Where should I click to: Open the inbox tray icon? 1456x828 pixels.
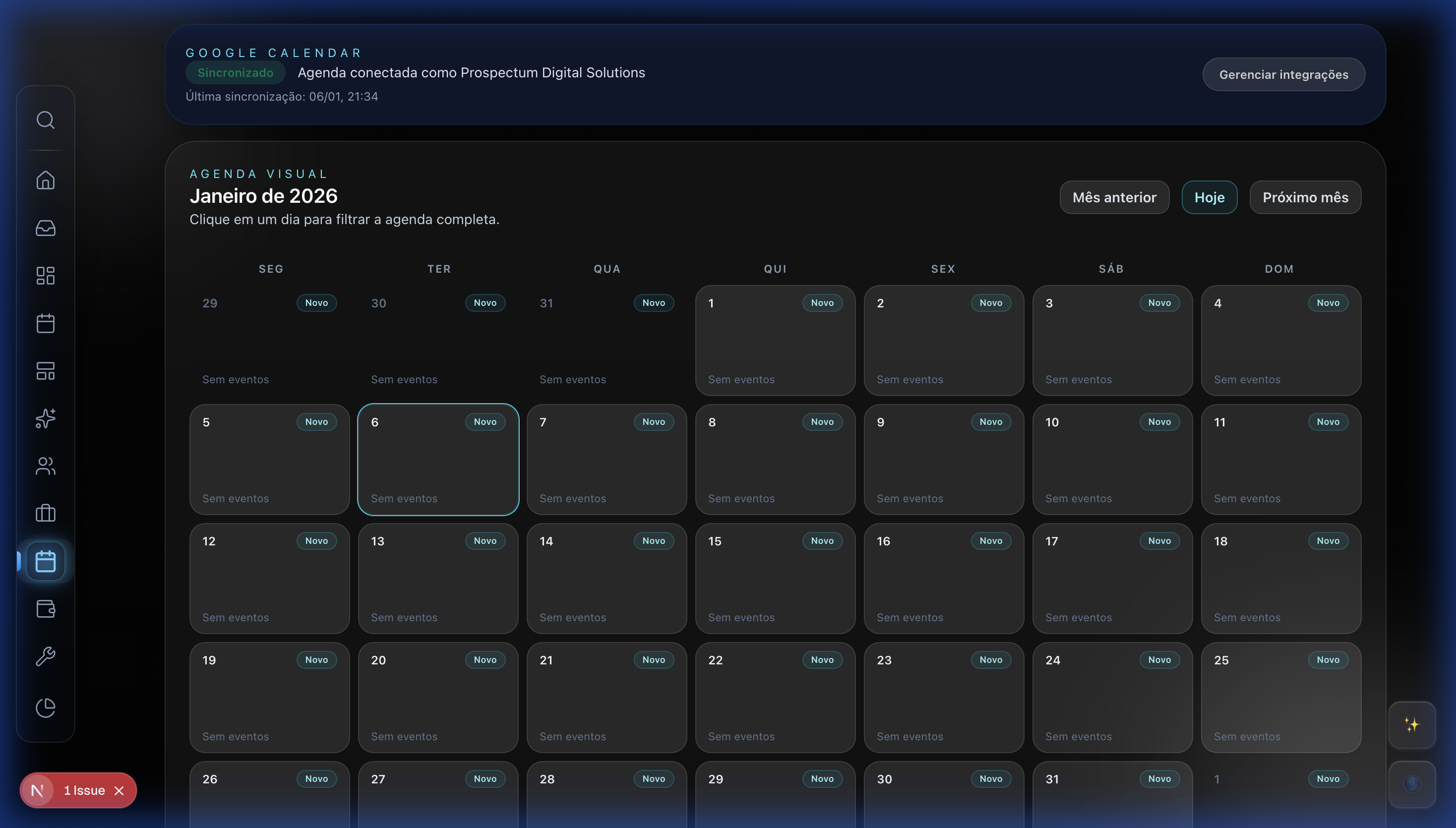(46, 228)
